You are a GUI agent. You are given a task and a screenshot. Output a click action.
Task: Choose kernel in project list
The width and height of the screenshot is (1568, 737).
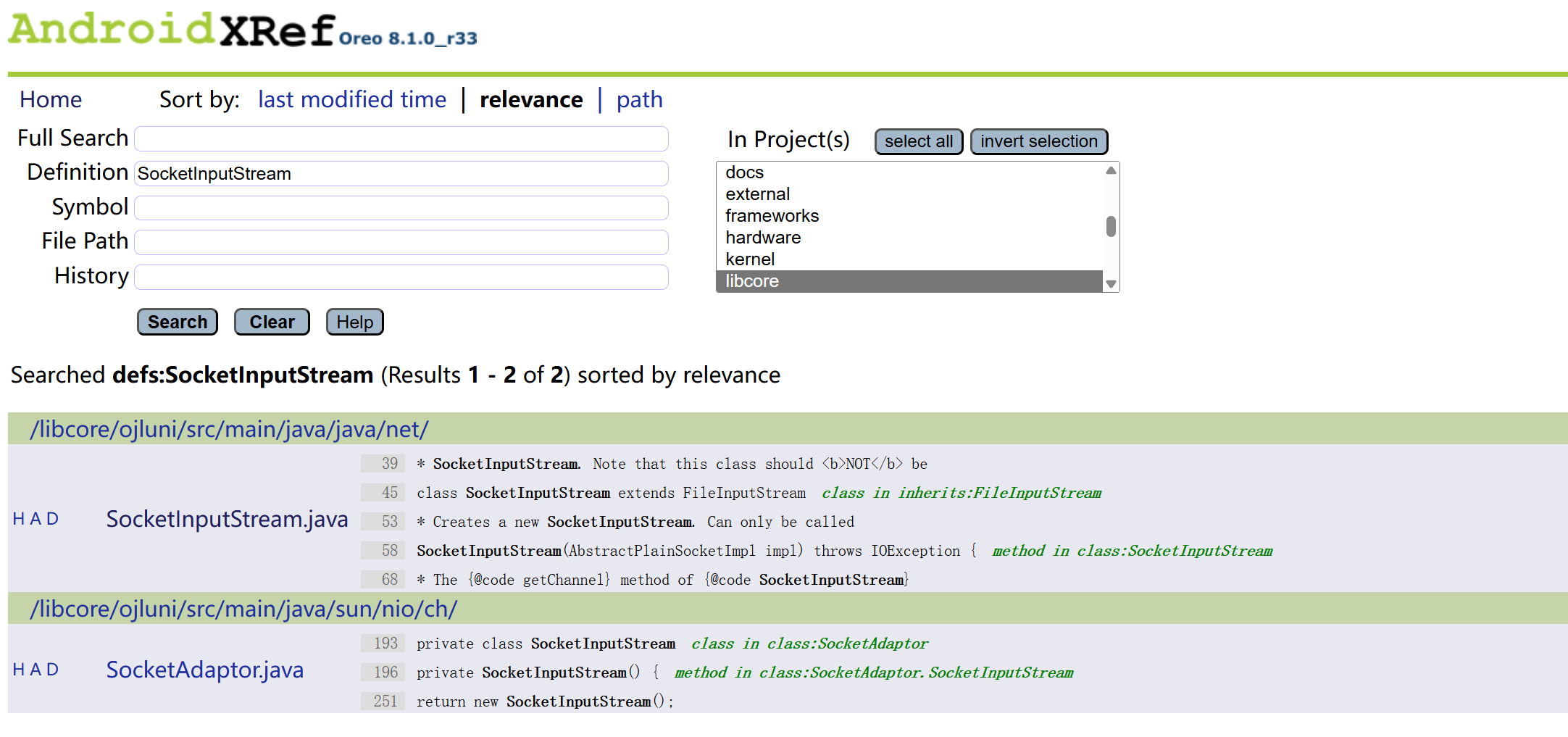[750, 259]
